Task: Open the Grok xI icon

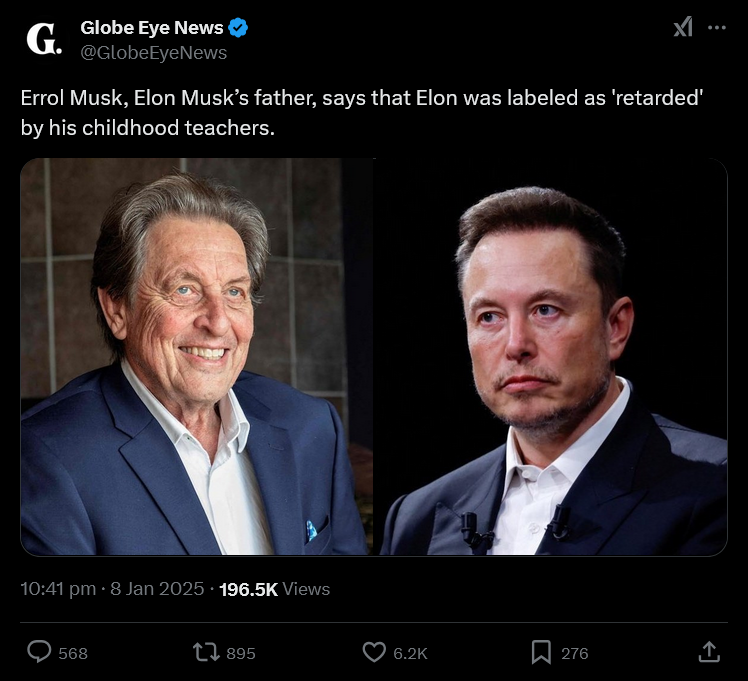Action: point(683,28)
